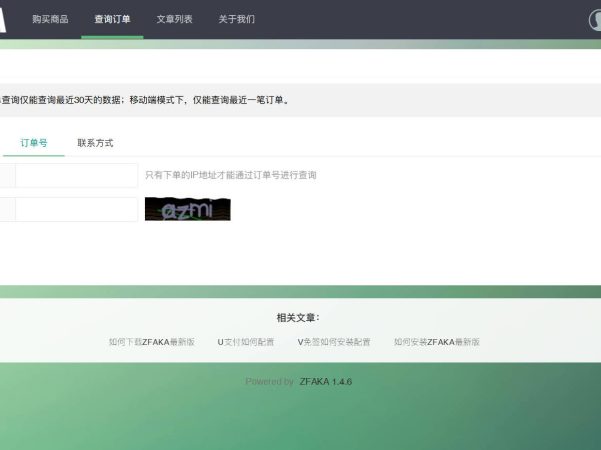The width and height of the screenshot is (601, 450).
Task: Click the ZFAKA 1.4.6 footer link
Action: 326,382
